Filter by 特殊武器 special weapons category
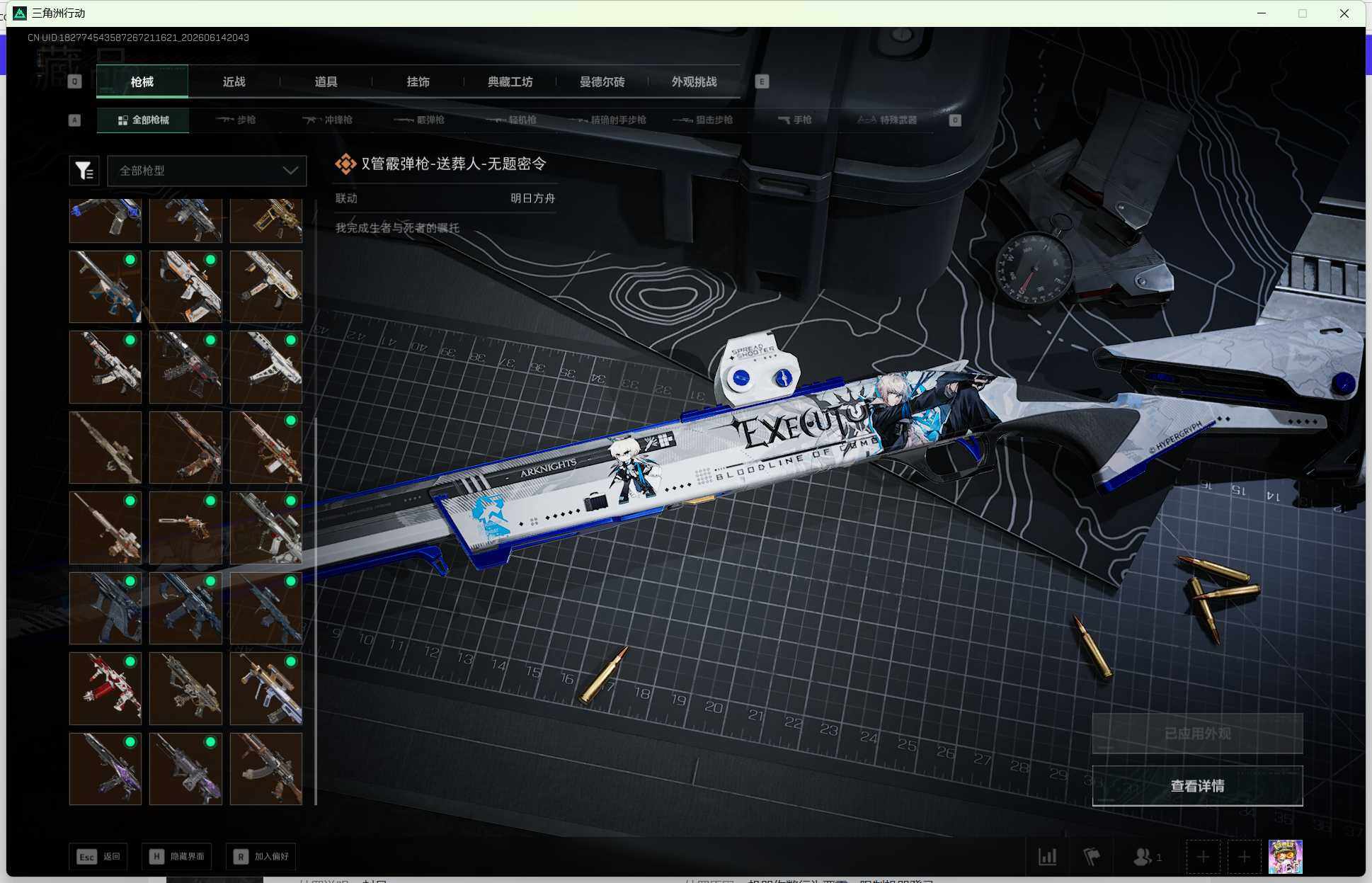1372x883 pixels. click(887, 120)
